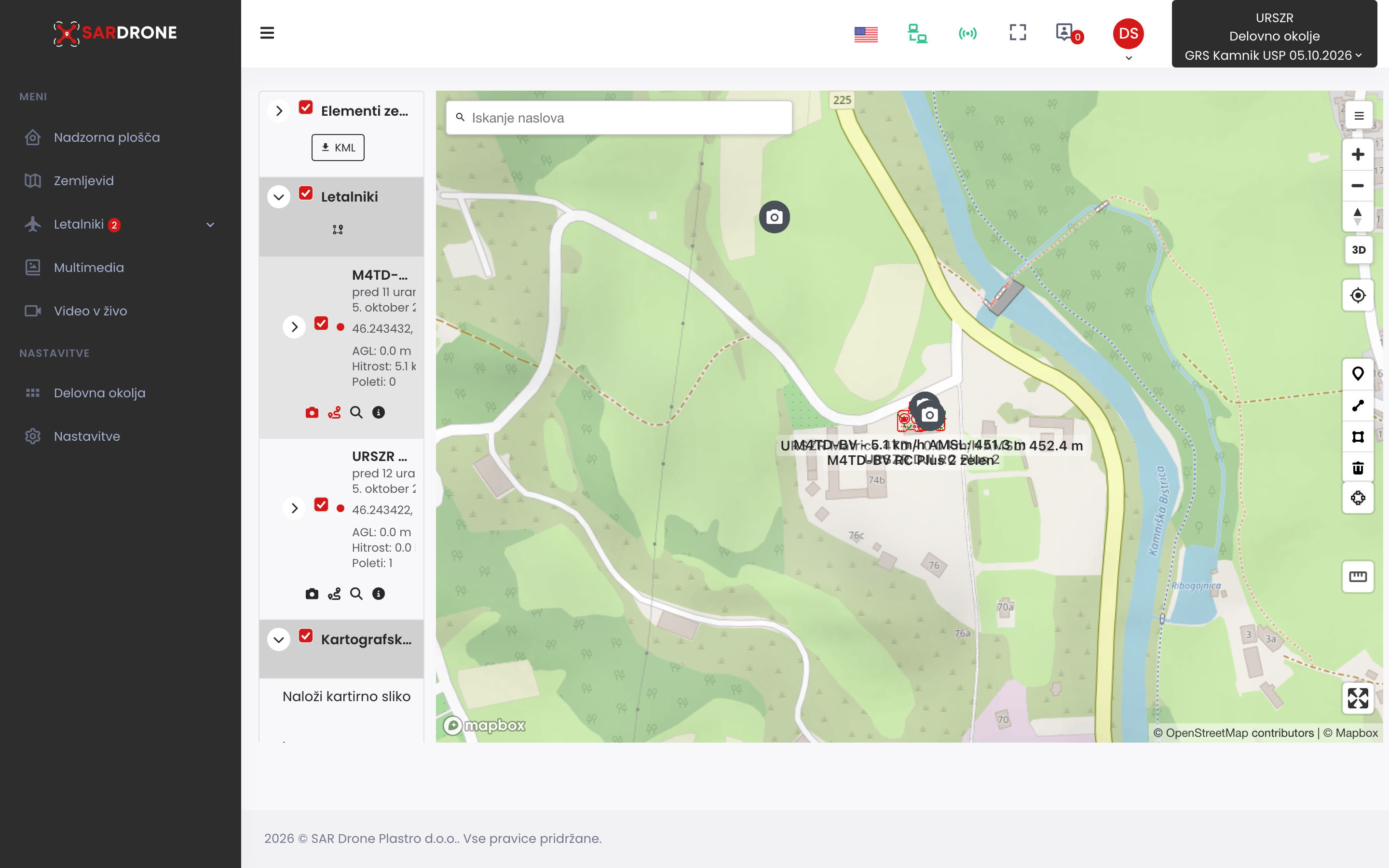Select the marker drawing tool on the map

pos(1358,374)
